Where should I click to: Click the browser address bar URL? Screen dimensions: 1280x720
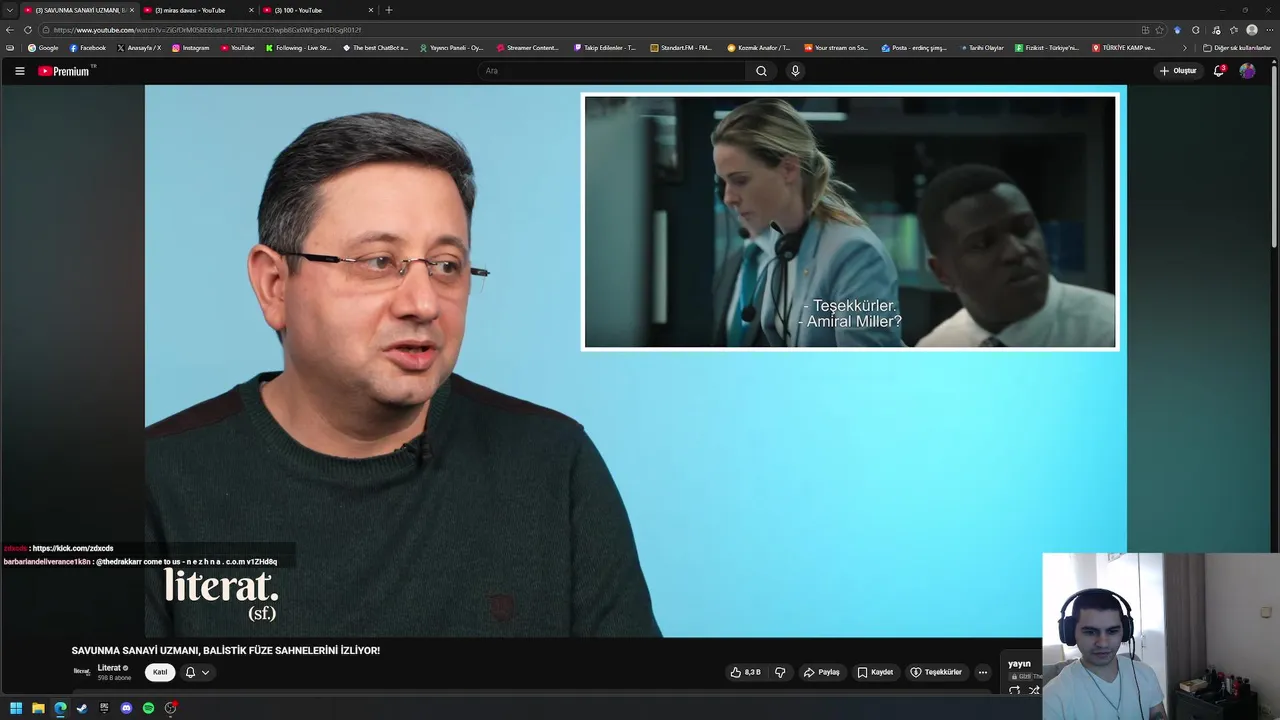coord(208,30)
